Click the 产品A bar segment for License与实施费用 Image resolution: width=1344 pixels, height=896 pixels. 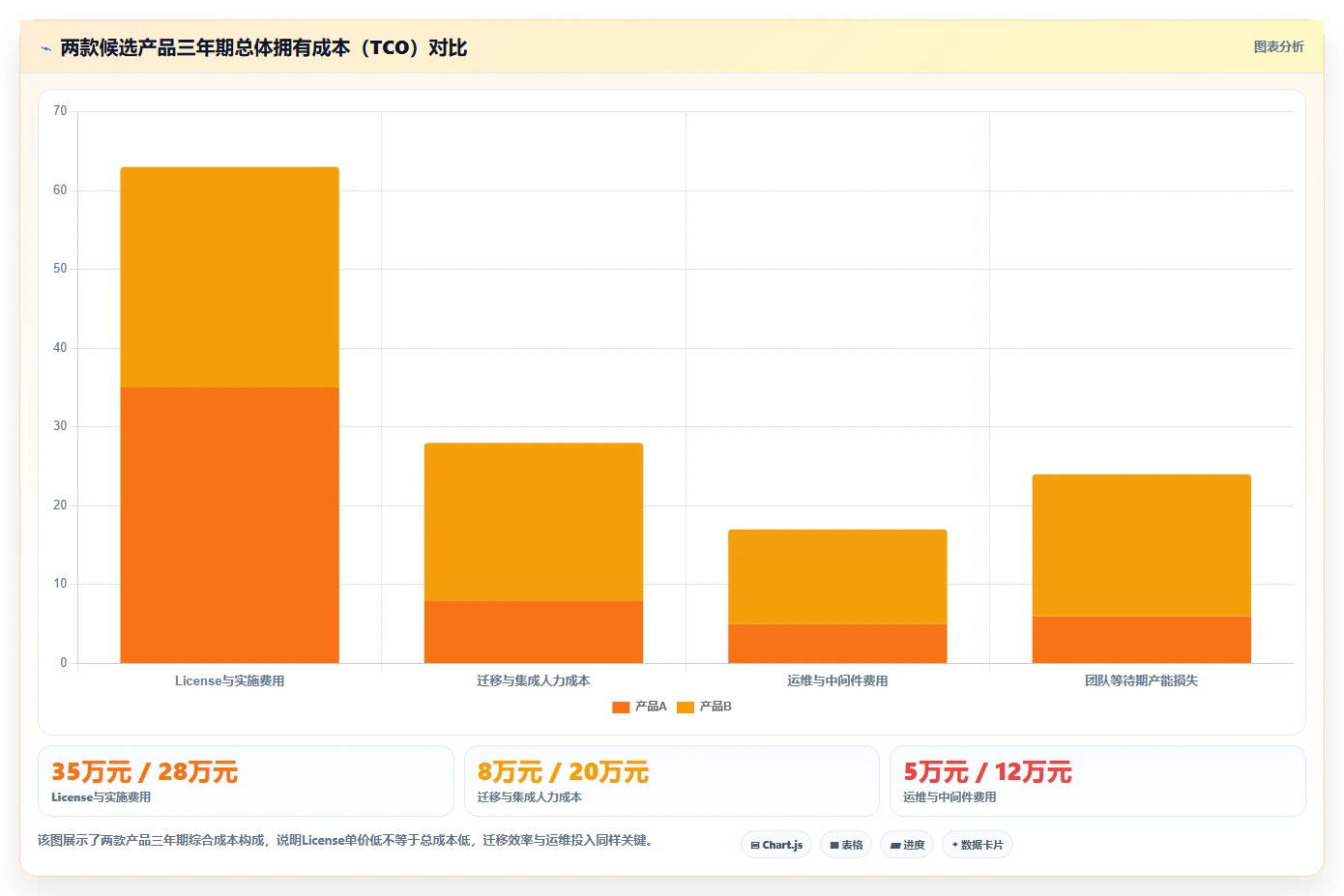229,525
